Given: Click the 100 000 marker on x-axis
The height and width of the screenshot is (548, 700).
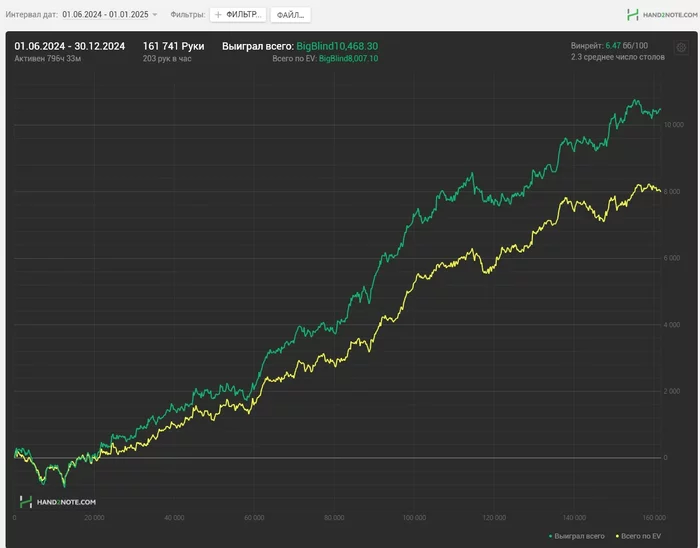Looking at the screenshot, I should [414, 518].
